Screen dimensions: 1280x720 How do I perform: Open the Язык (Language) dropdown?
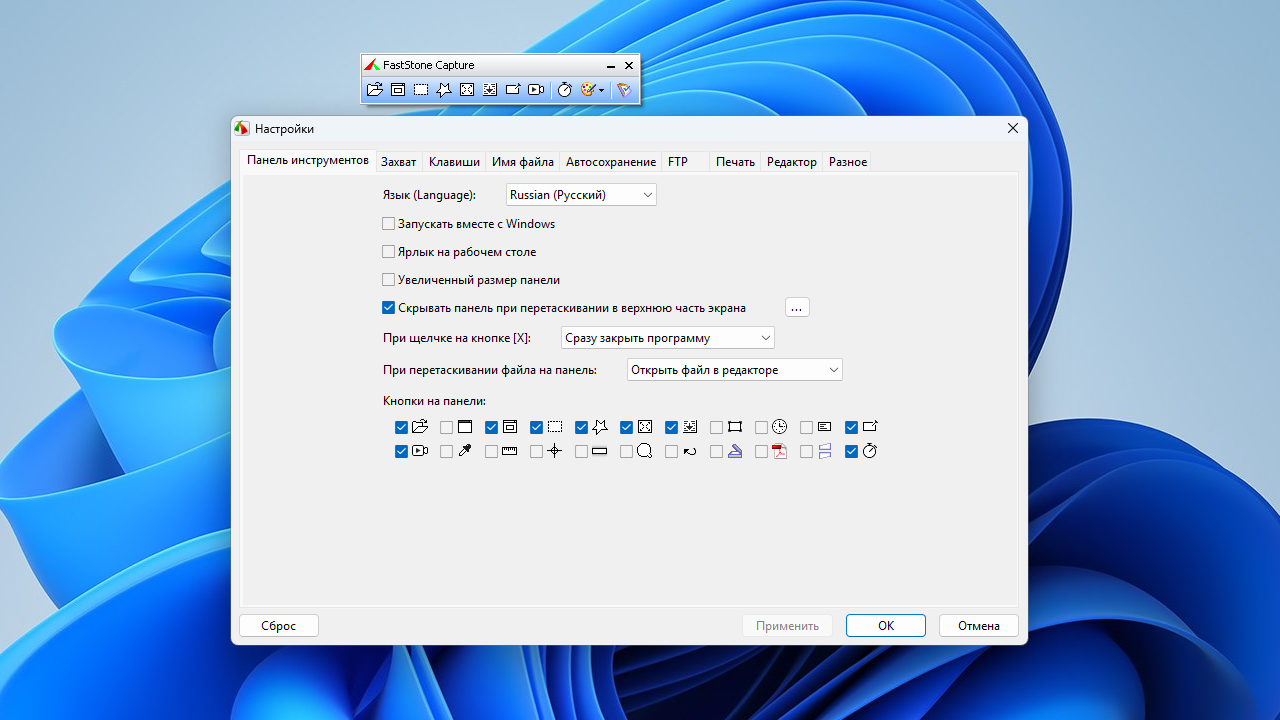click(581, 195)
